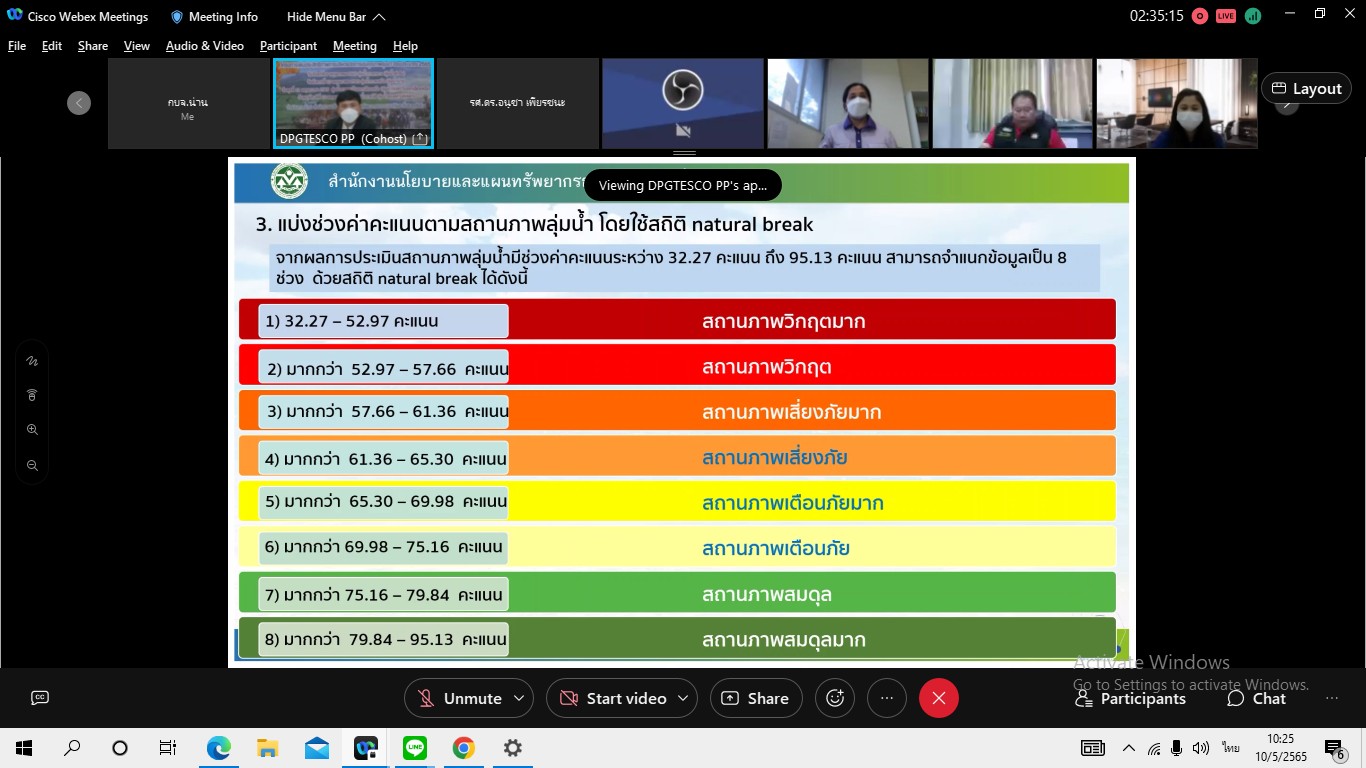
Task: Open LINE app from taskbar
Action: [414, 748]
